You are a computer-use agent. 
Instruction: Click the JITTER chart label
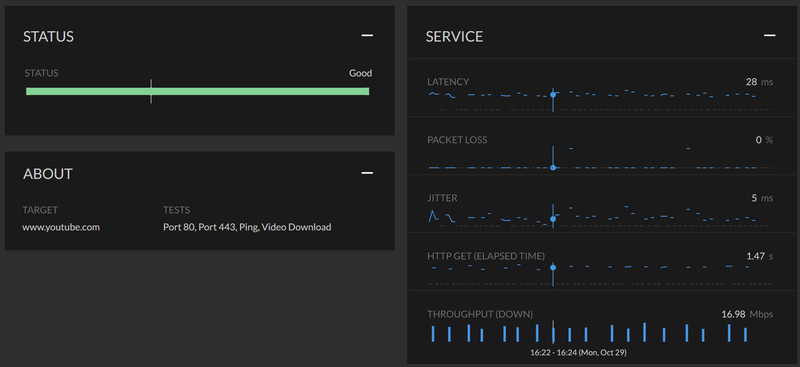[x=442, y=198]
